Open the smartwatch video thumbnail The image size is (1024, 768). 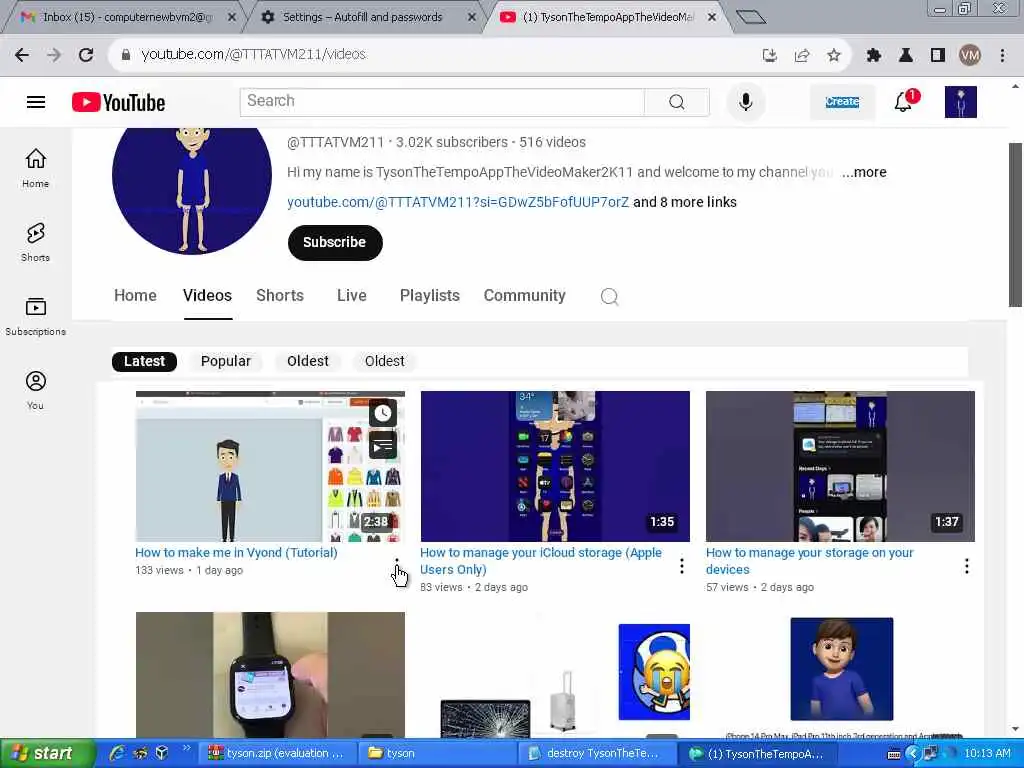tap(270, 675)
